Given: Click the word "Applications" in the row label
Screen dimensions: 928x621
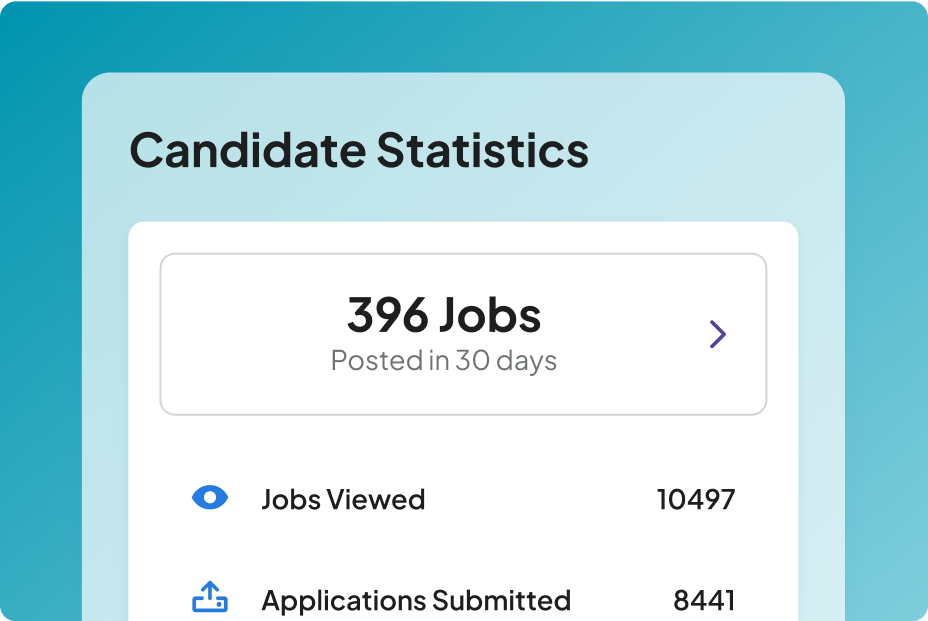Looking at the screenshot, I should (343, 600).
